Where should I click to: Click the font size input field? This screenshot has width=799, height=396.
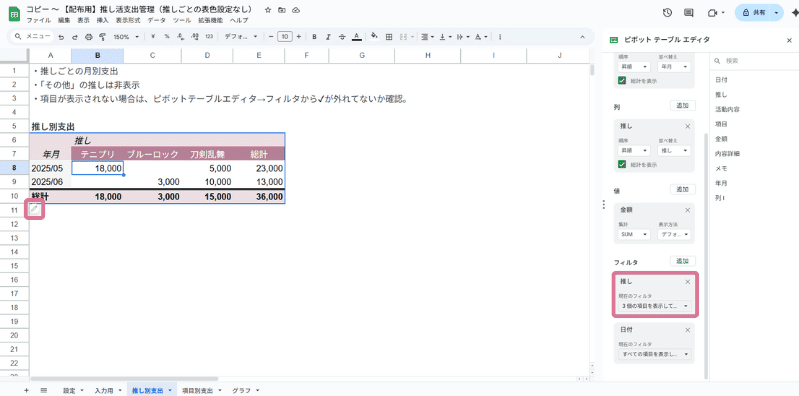pos(285,37)
